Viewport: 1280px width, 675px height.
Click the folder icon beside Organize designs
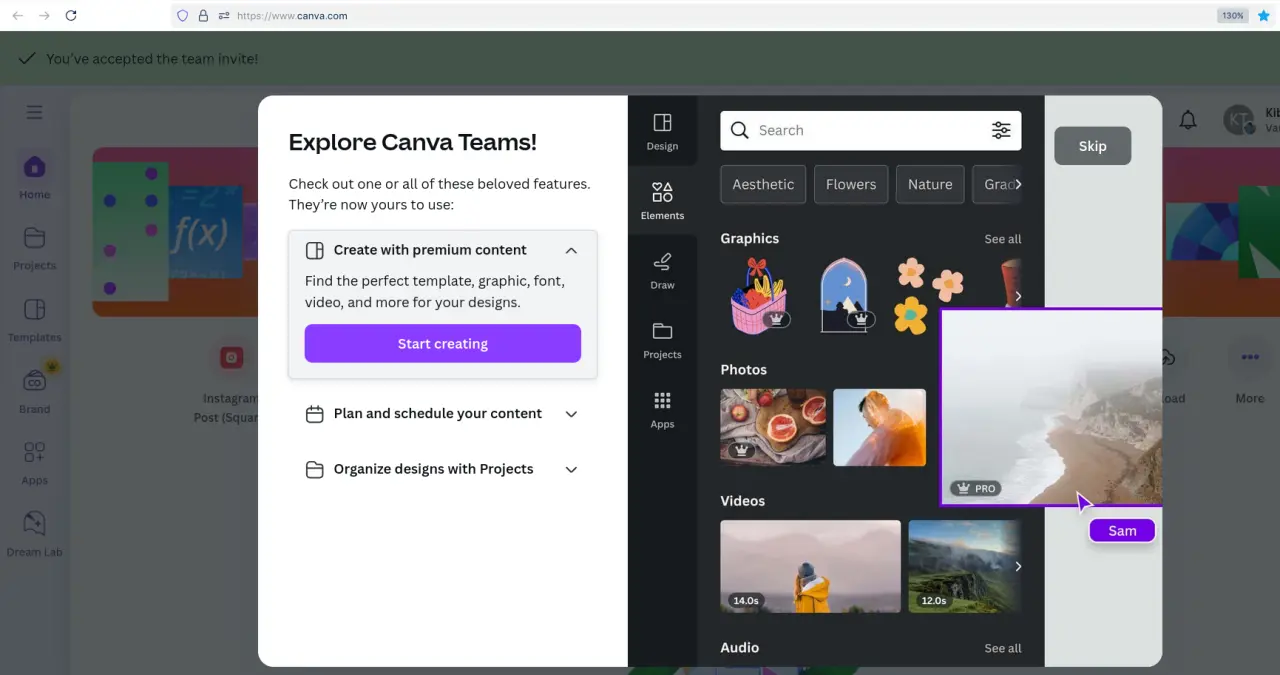(314, 469)
